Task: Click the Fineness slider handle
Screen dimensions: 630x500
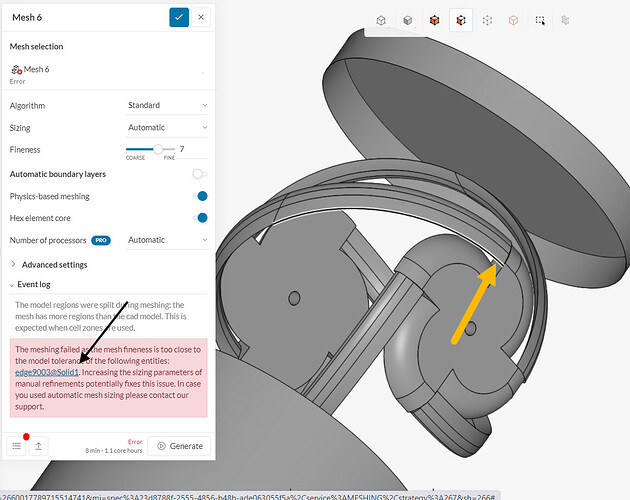Action: click(x=158, y=149)
